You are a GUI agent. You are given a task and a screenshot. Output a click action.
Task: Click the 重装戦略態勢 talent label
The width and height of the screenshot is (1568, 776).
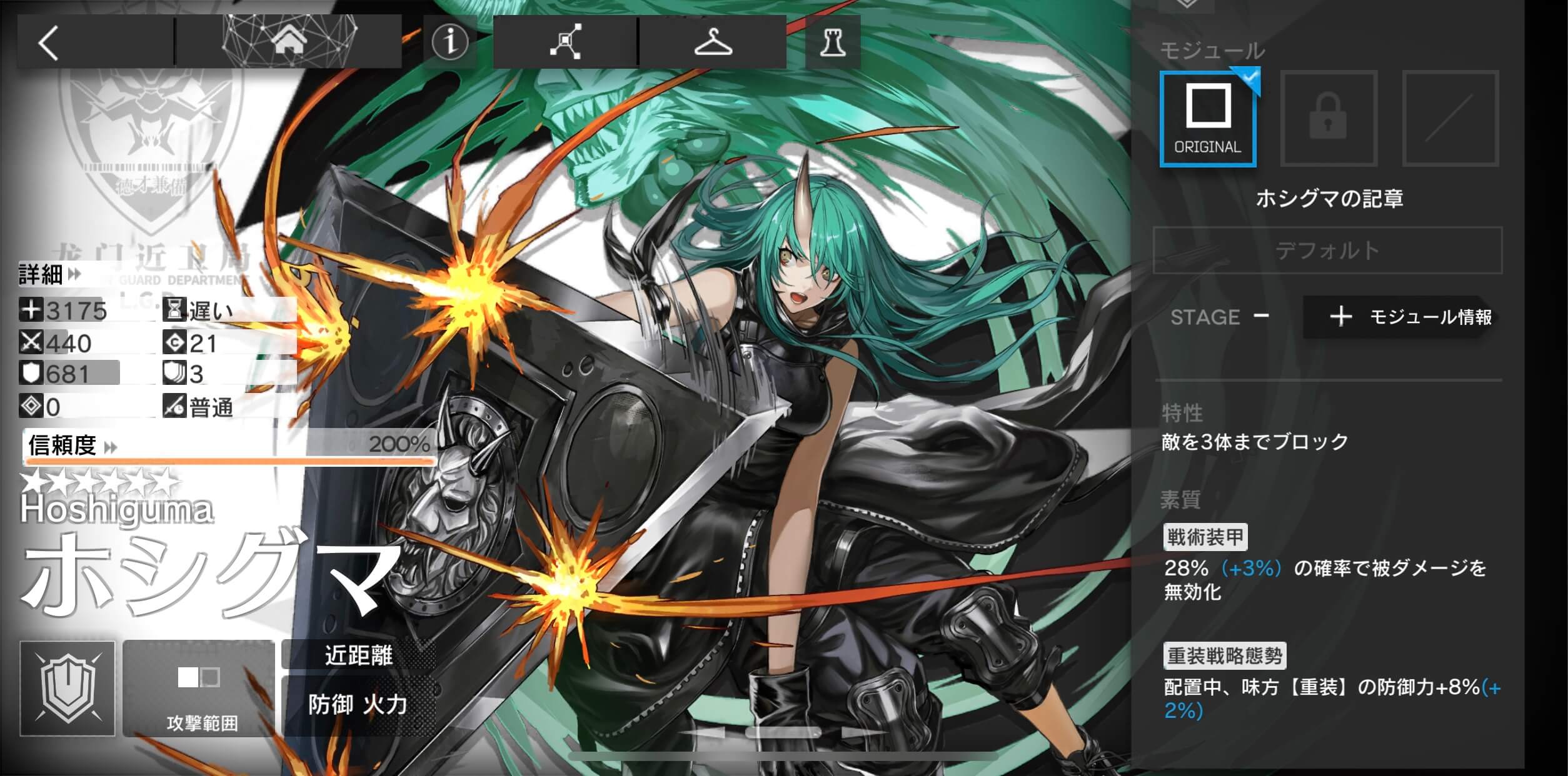click(x=1225, y=655)
